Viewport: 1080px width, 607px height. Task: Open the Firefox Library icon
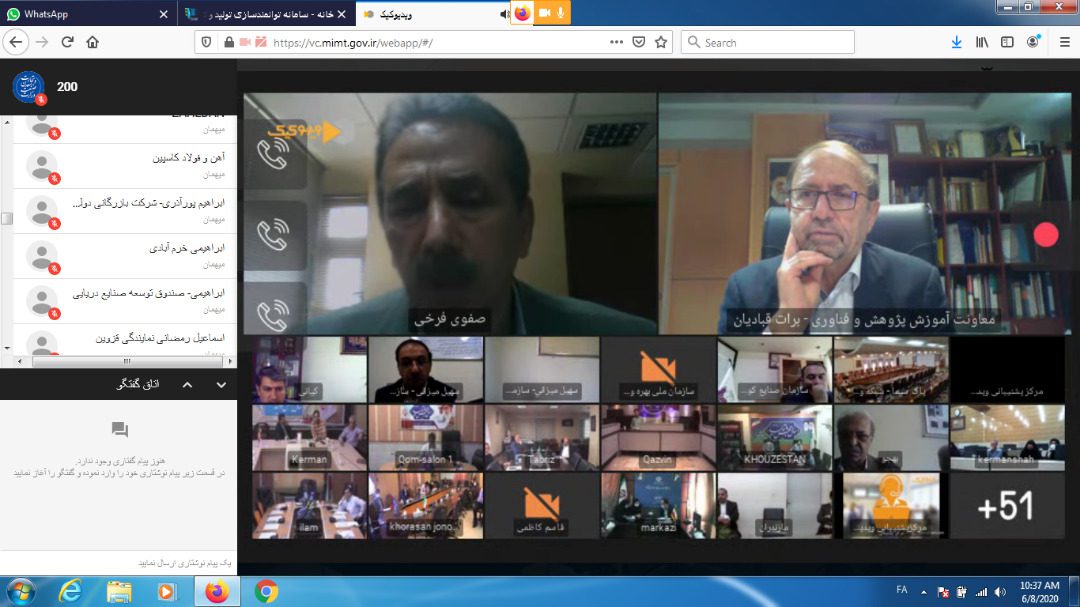click(982, 42)
